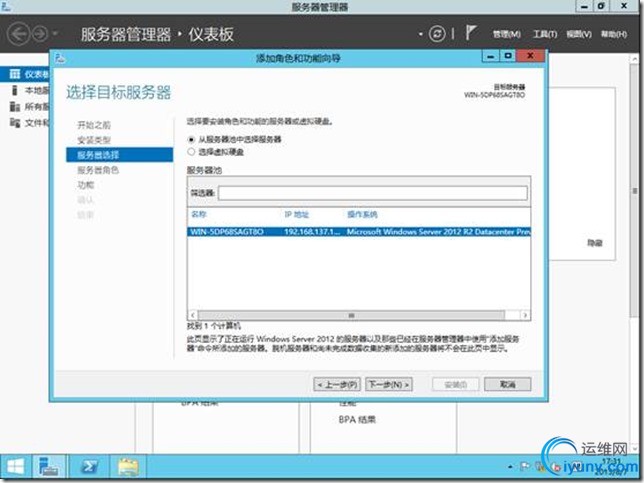
Task: Open the 视图(V) menu
Action: [x=579, y=34]
